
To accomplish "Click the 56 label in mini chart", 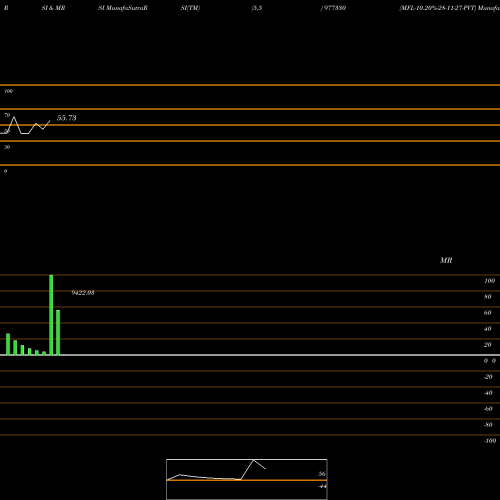I will coord(322,474).
